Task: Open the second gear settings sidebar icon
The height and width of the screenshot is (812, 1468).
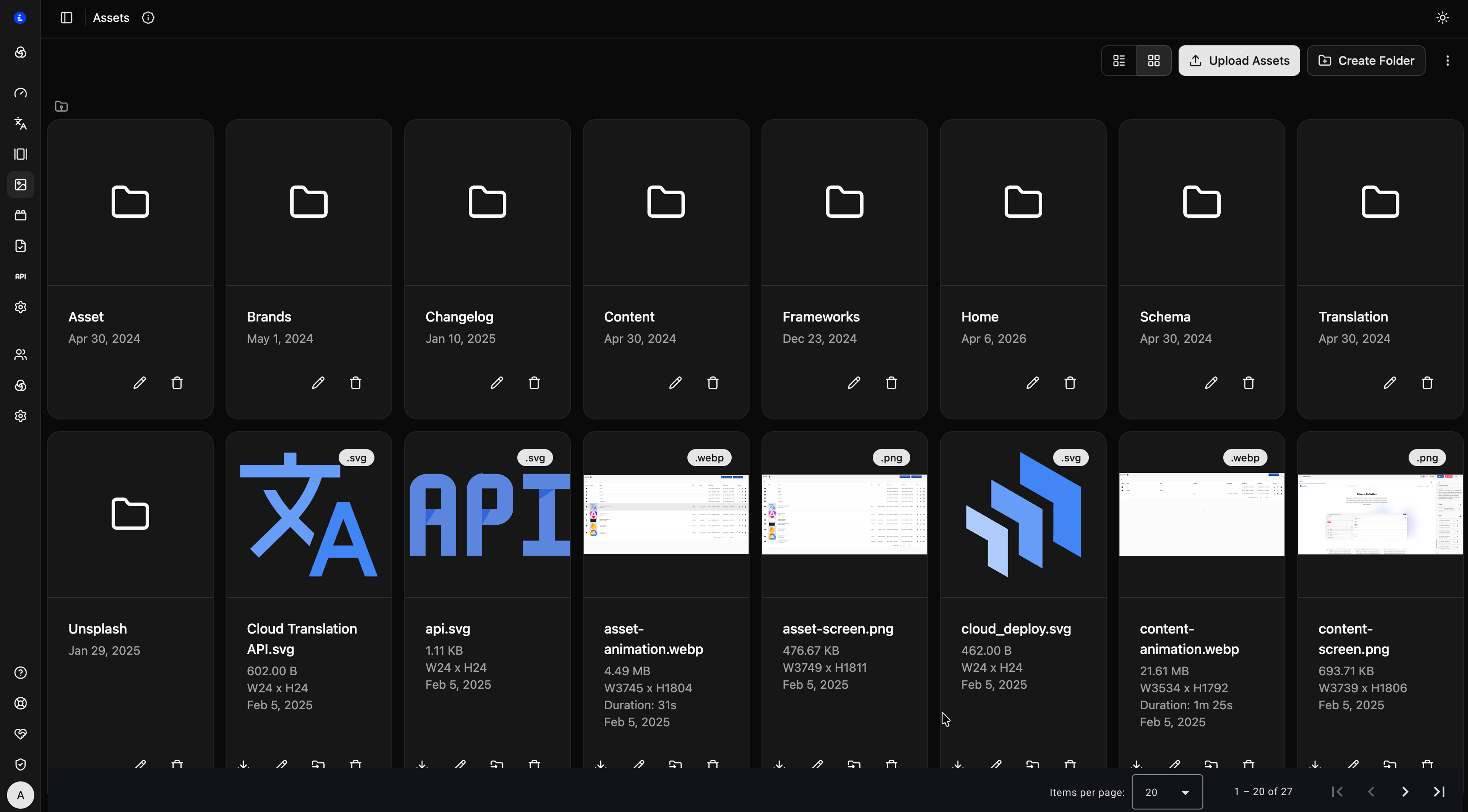Action: click(21, 416)
